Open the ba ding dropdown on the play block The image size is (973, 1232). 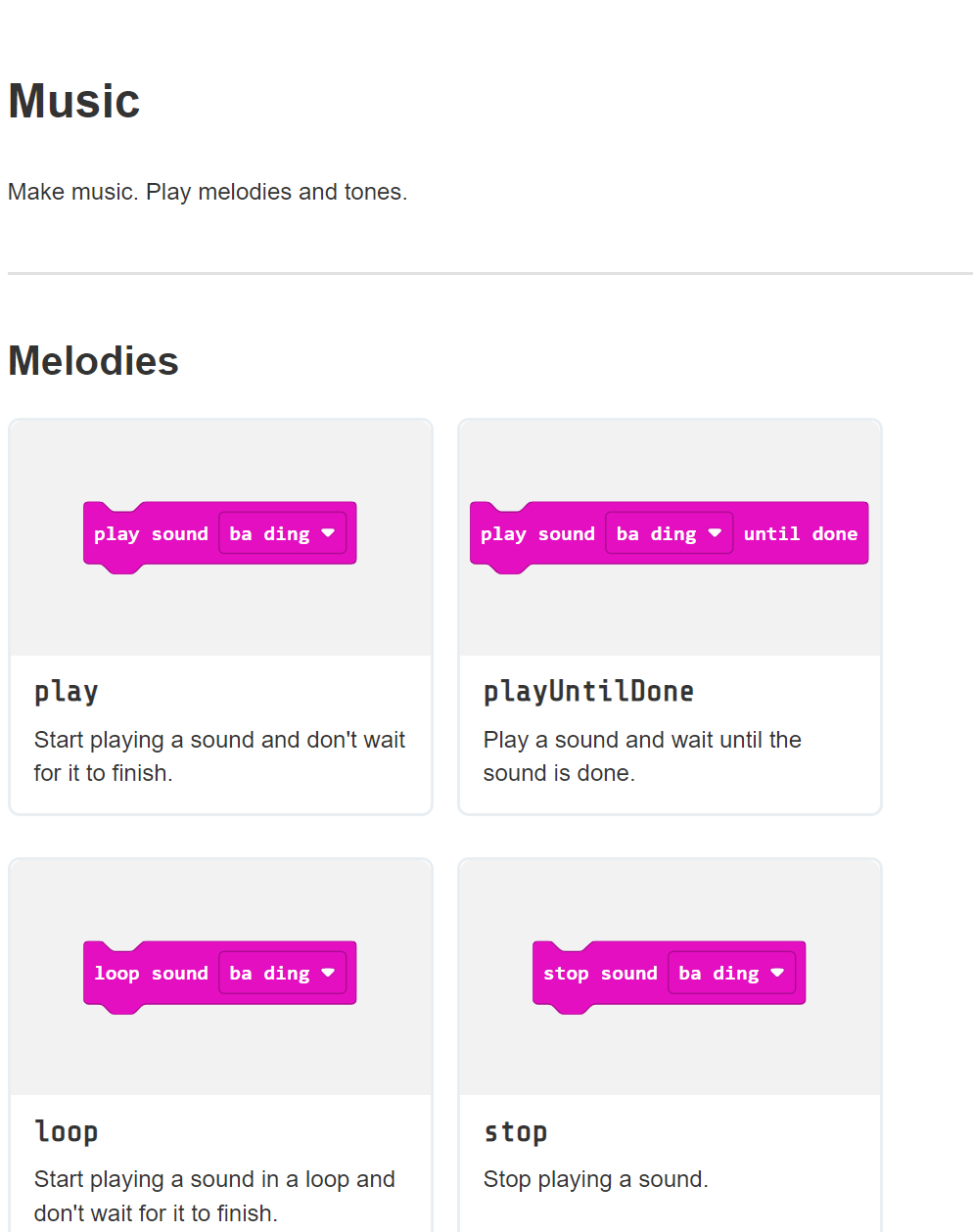[x=283, y=533]
